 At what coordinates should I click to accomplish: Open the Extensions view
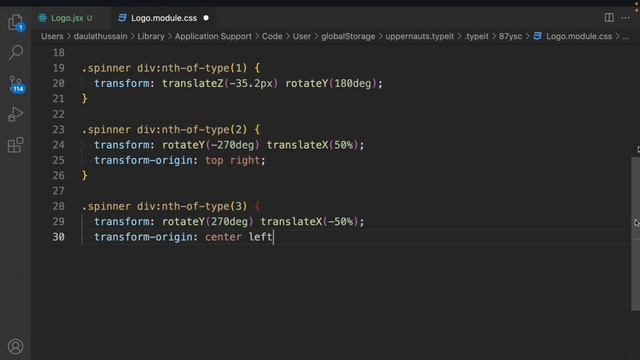16,145
